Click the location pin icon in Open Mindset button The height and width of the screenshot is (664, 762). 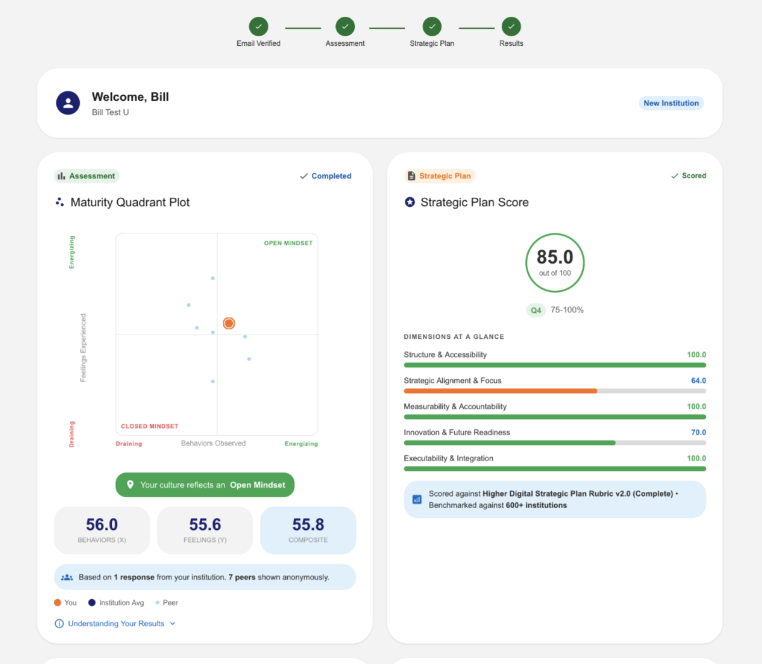130,485
